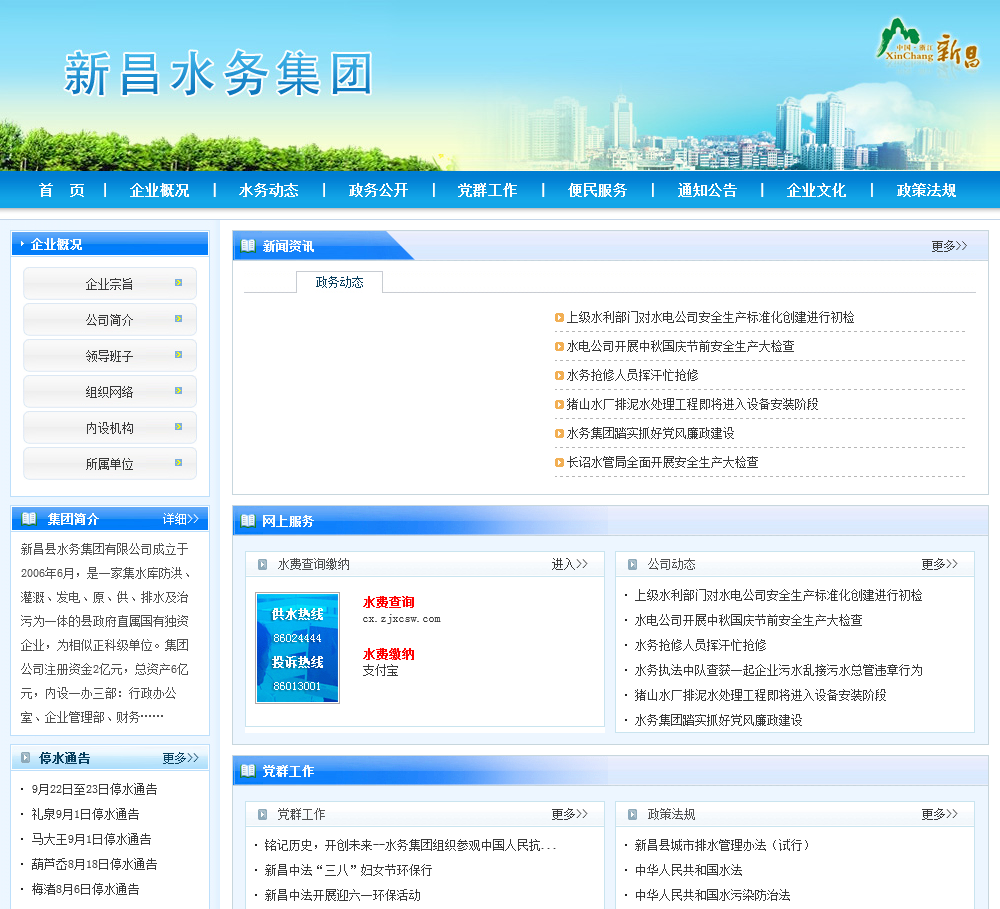Click the 公司简介 sidebar button
Image resolution: width=1000 pixels, height=909 pixels.
[110, 319]
